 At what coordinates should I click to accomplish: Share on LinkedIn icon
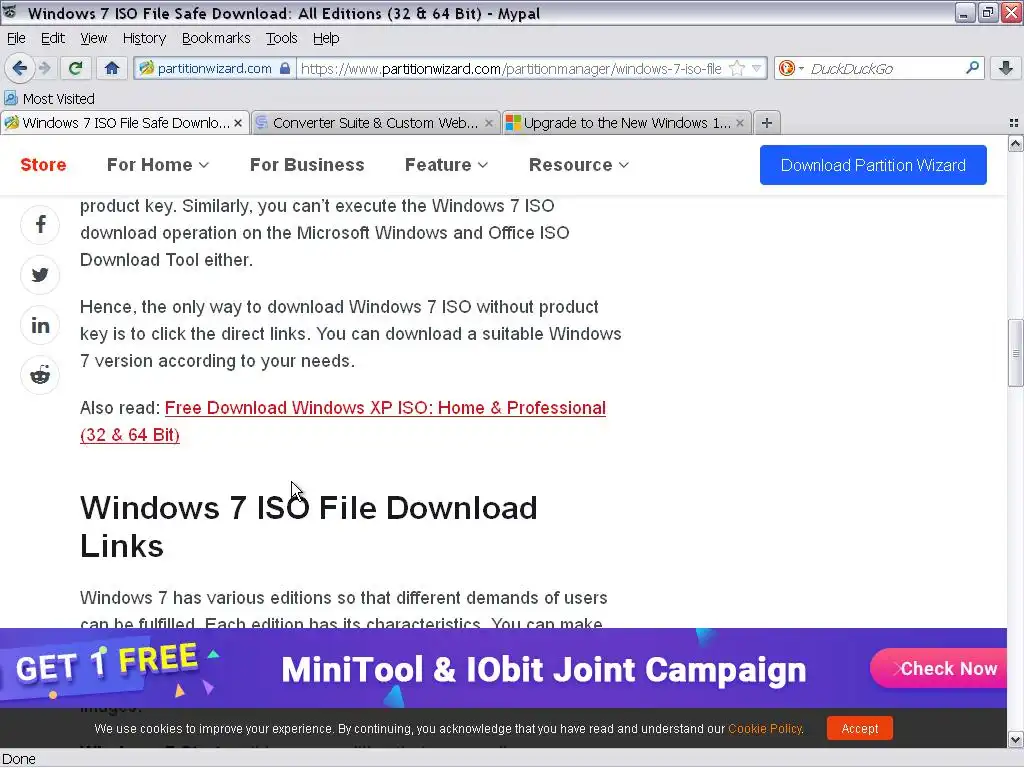(x=40, y=325)
